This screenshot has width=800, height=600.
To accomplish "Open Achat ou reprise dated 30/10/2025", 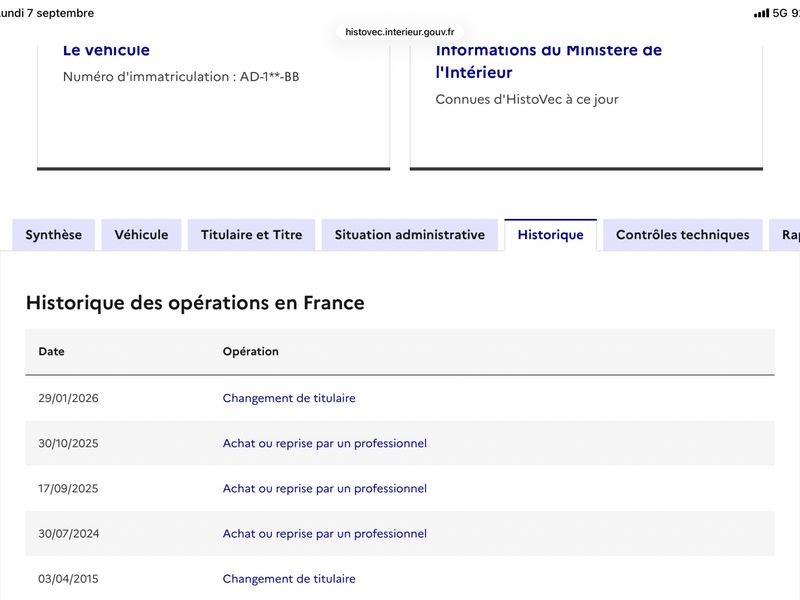I will click(x=324, y=443).
